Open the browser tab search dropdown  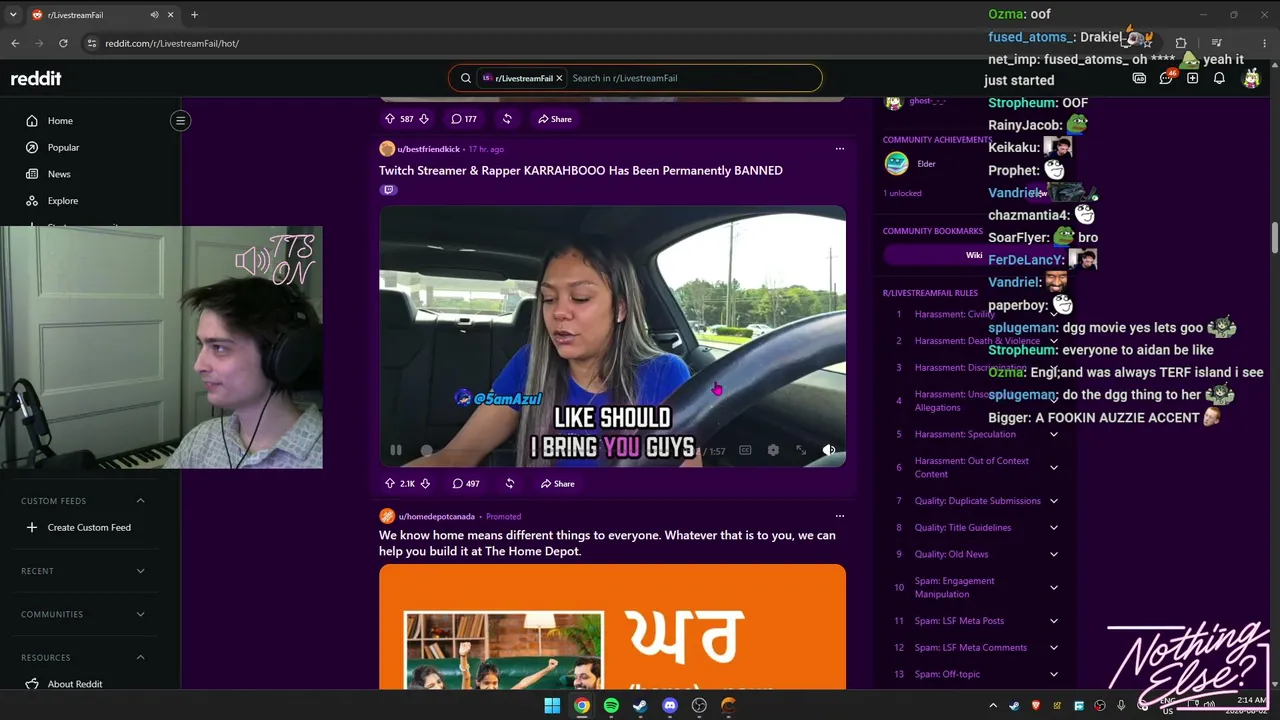click(x=13, y=15)
